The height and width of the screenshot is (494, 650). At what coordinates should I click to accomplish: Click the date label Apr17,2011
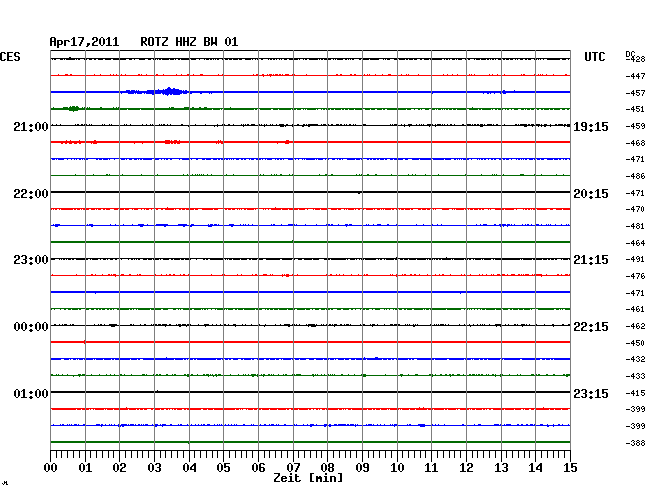coord(84,42)
